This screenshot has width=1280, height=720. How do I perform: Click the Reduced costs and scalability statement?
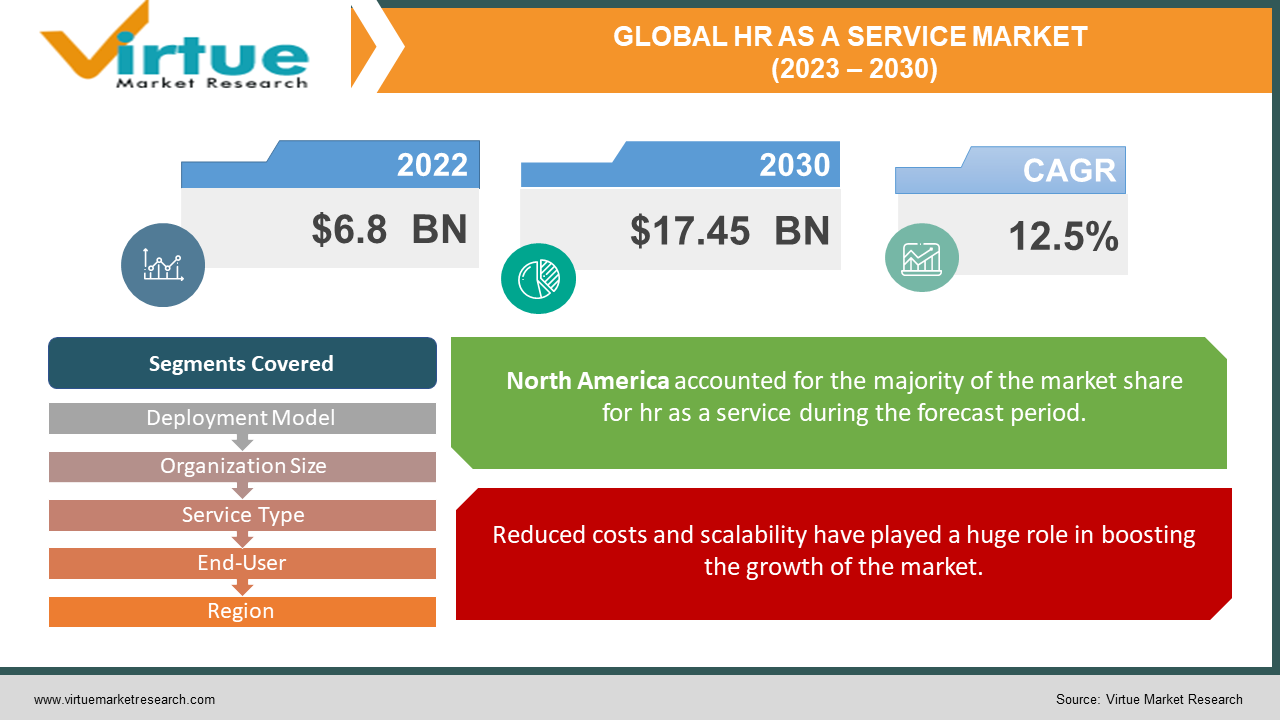[x=844, y=550]
